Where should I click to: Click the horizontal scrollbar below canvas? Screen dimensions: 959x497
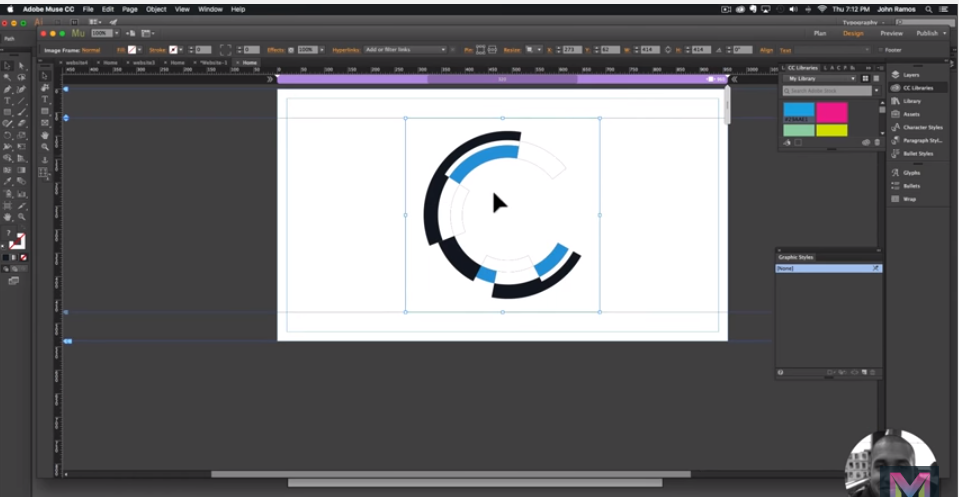click(451, 474)
